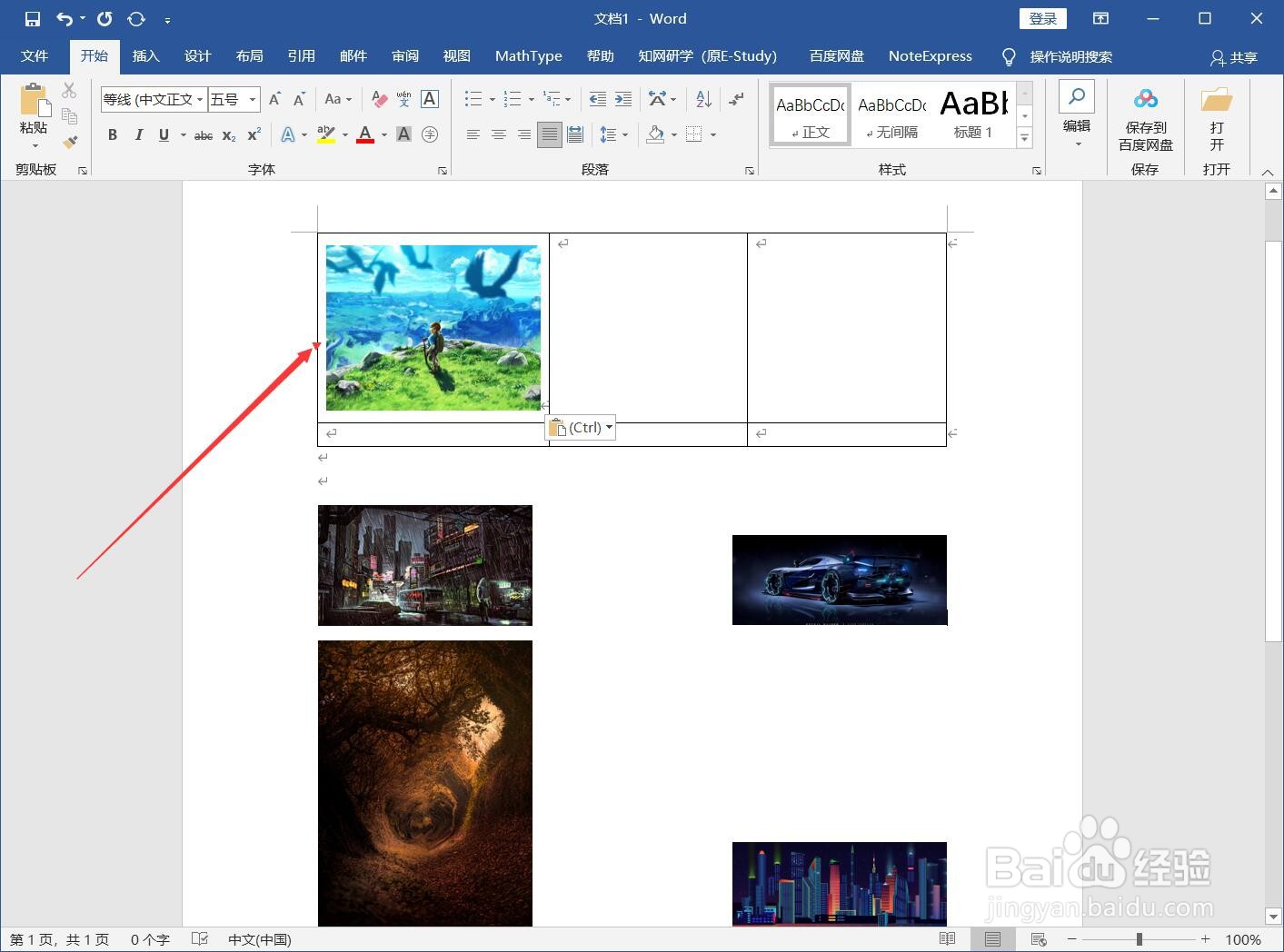Apply strikethrough formatting
Image resolution: width=1284 pixels, height=952 pixels.
tap(204, 135)
